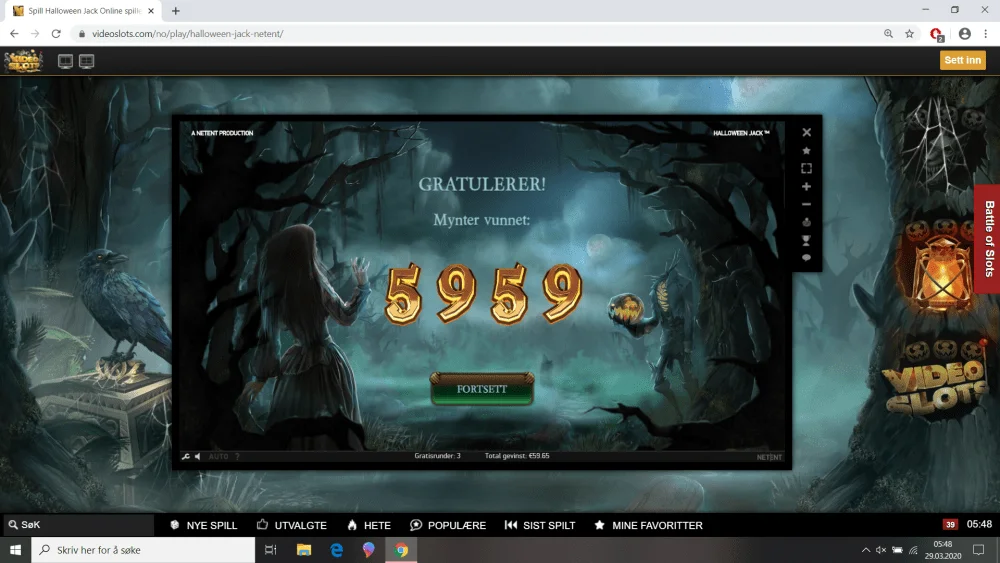Open File Explorer from the taskbar
The width and height of the screenshot is (1000, 563).
click(x=304, y=550)
